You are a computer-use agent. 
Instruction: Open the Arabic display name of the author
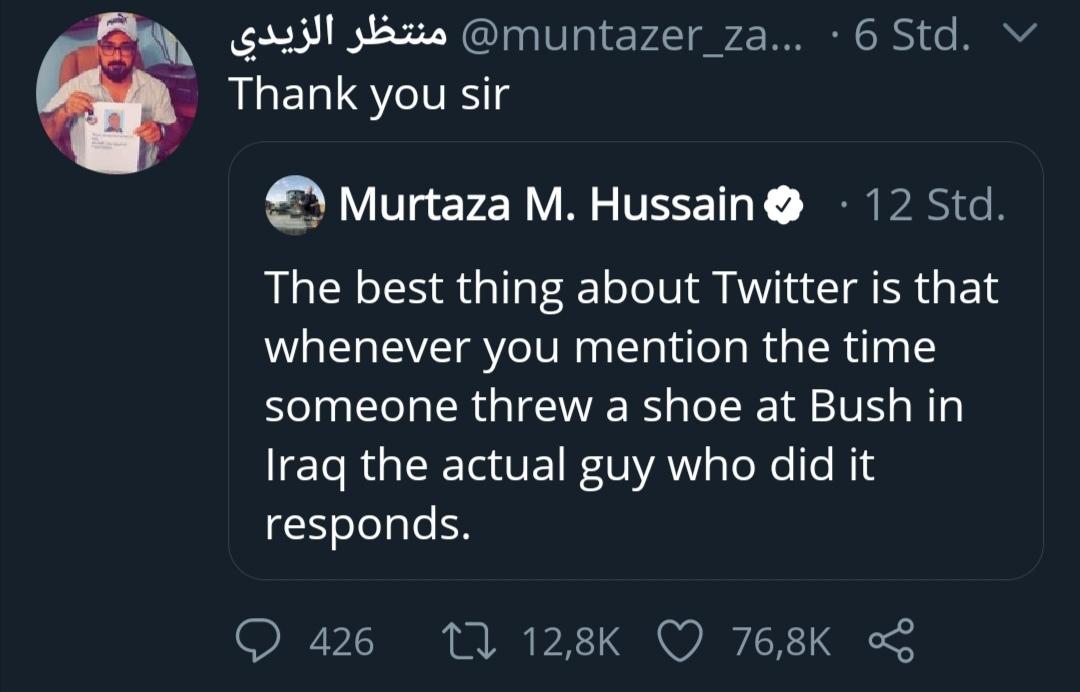tap(338, 38)
